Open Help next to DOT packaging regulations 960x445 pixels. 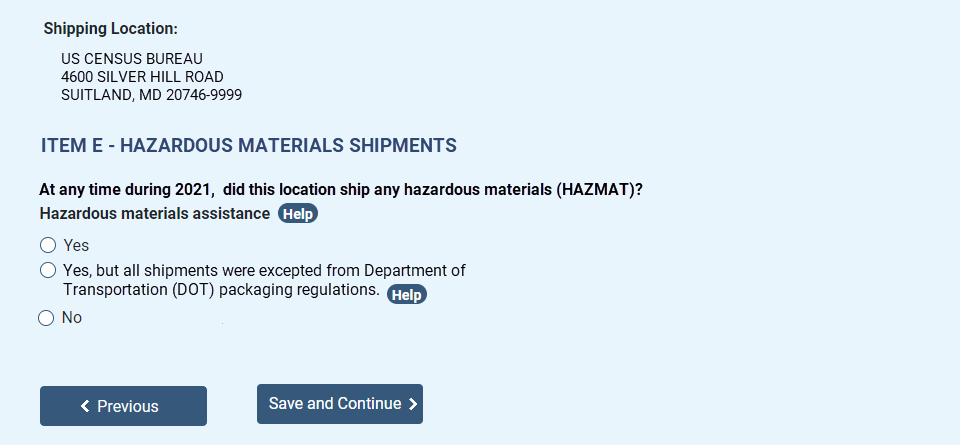tap(406, 294)
